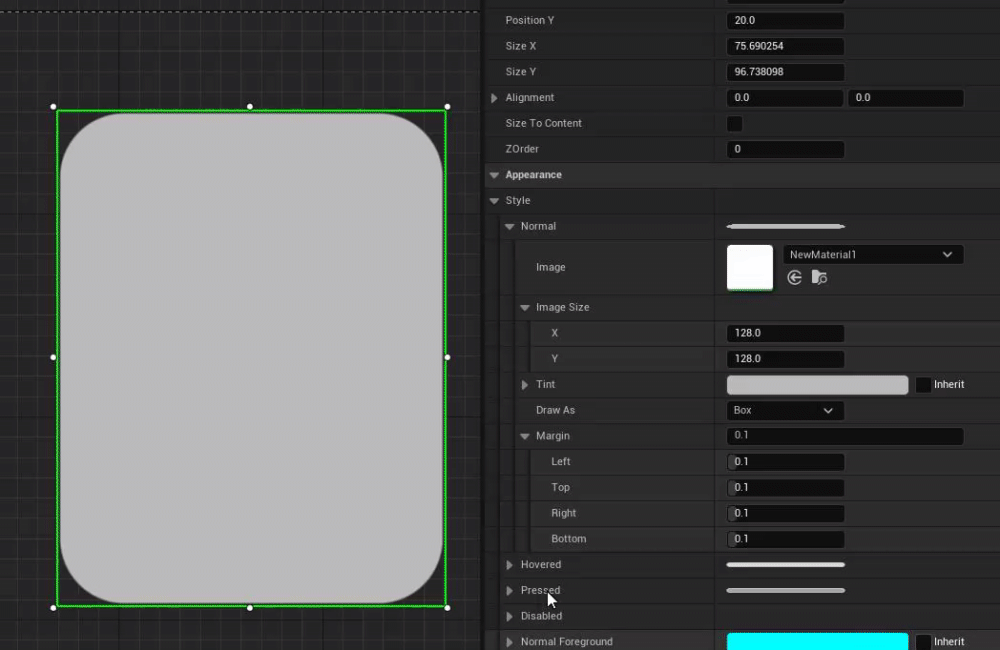1000x650 pixels.
Task: Expand the Alignment property row
Action: [494, 98]
